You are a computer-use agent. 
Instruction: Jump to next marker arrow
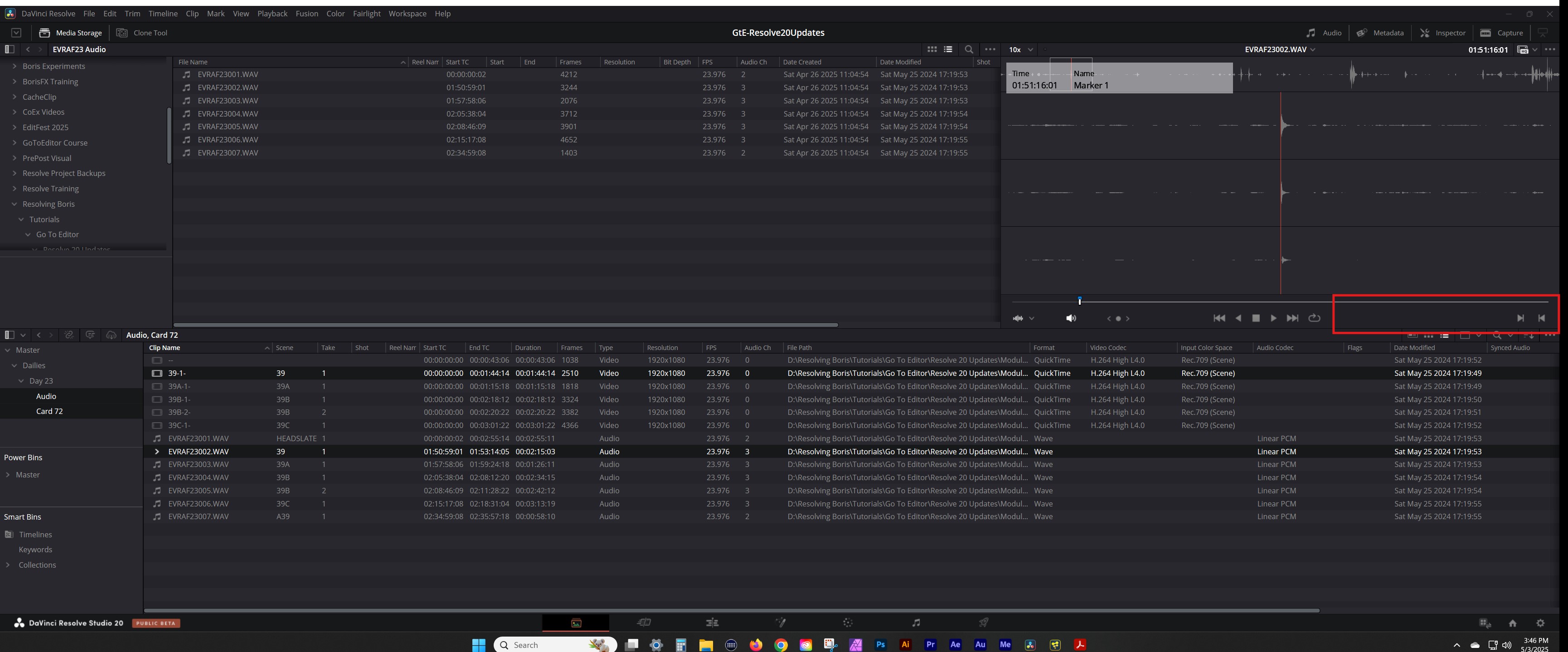pyautogui.click(x=1127, y=318)
